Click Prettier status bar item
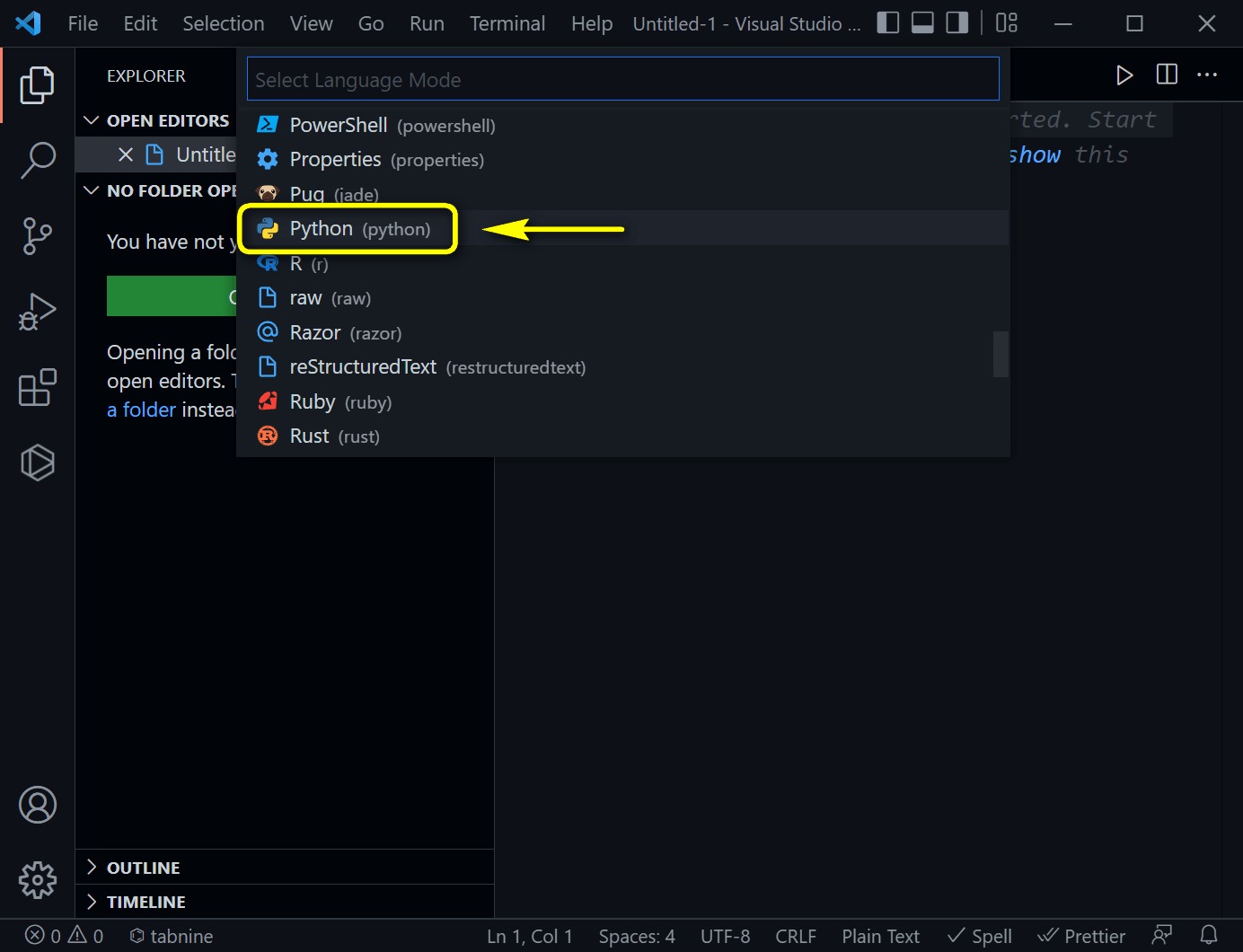 pos(1081,936)
